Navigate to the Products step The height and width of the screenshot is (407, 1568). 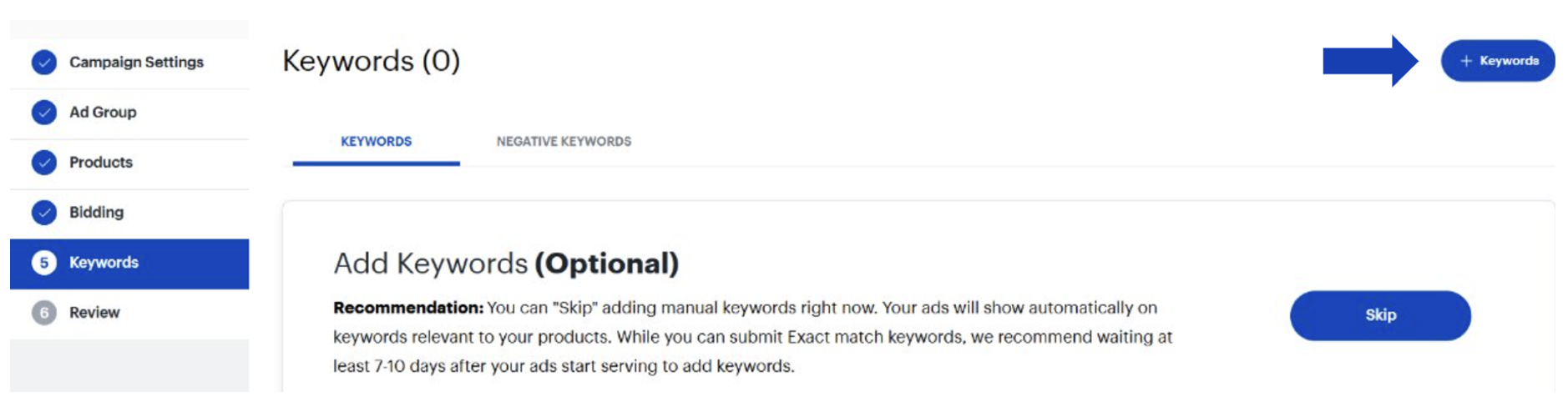(x=101, y=163)
